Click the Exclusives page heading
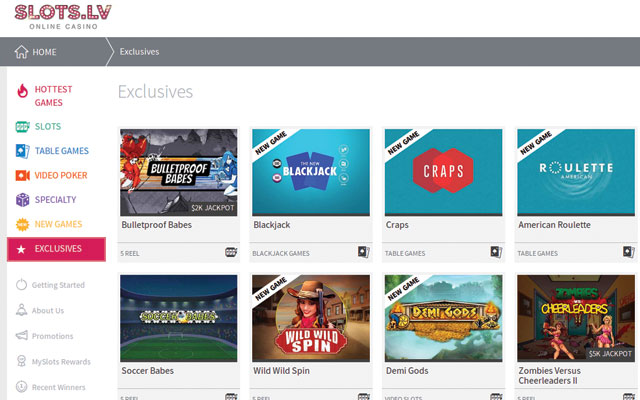 [x=155, y=91]
